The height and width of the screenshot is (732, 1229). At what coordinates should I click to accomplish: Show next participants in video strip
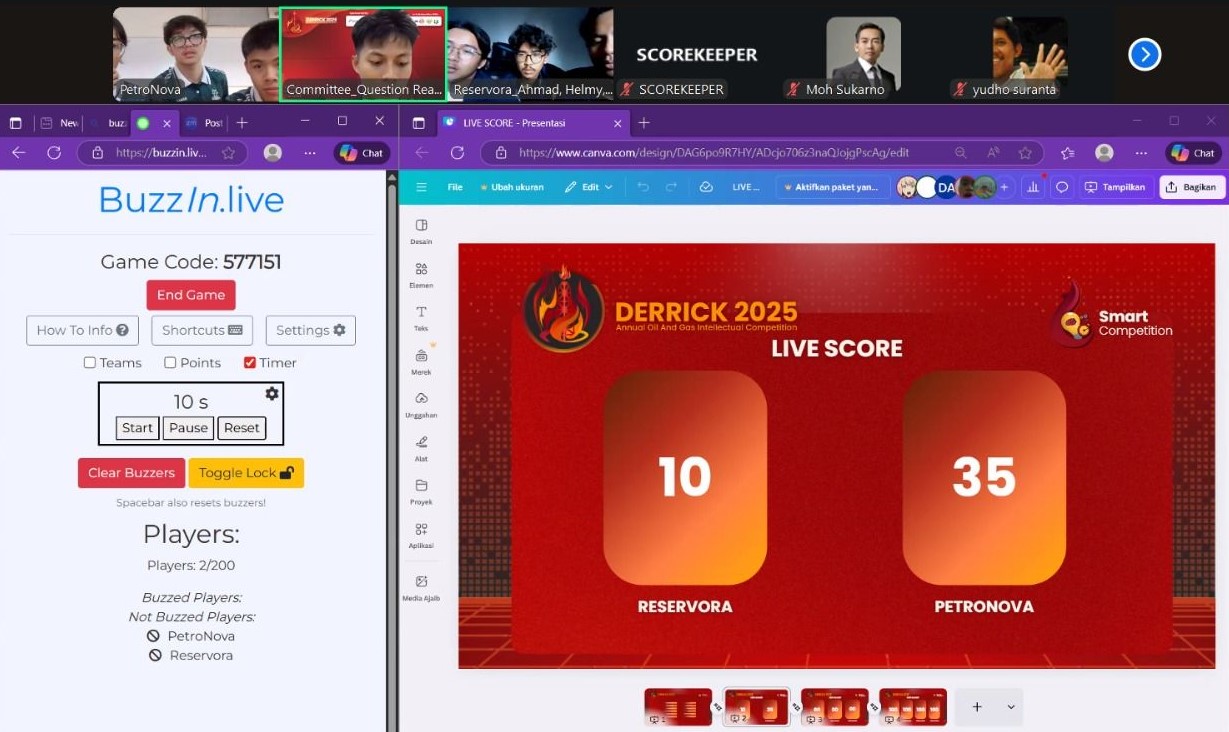pyautogui.click(x=1144, y=54)
